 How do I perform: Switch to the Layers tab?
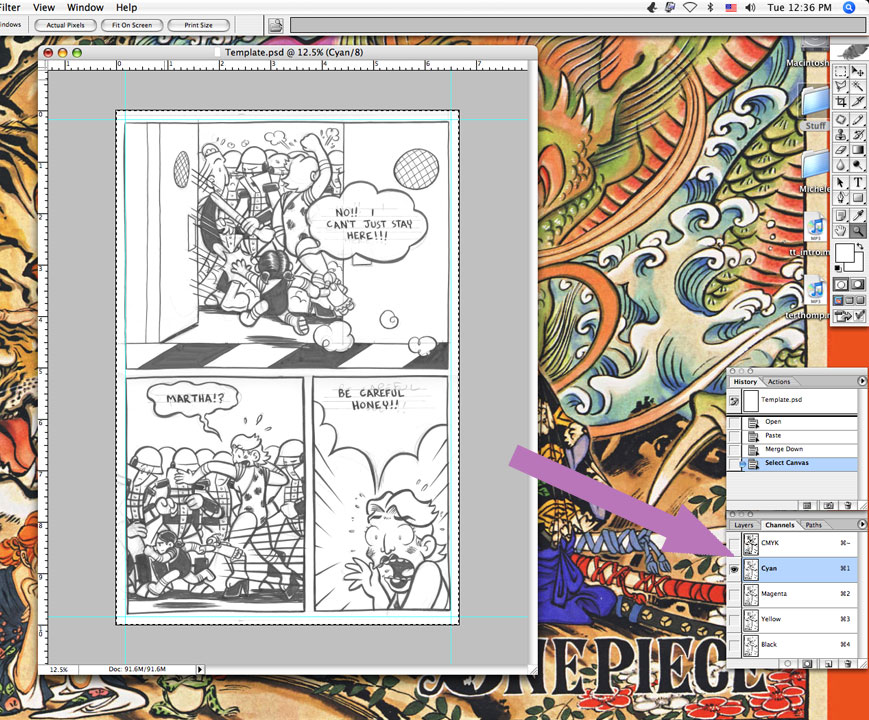click(743, 525)
